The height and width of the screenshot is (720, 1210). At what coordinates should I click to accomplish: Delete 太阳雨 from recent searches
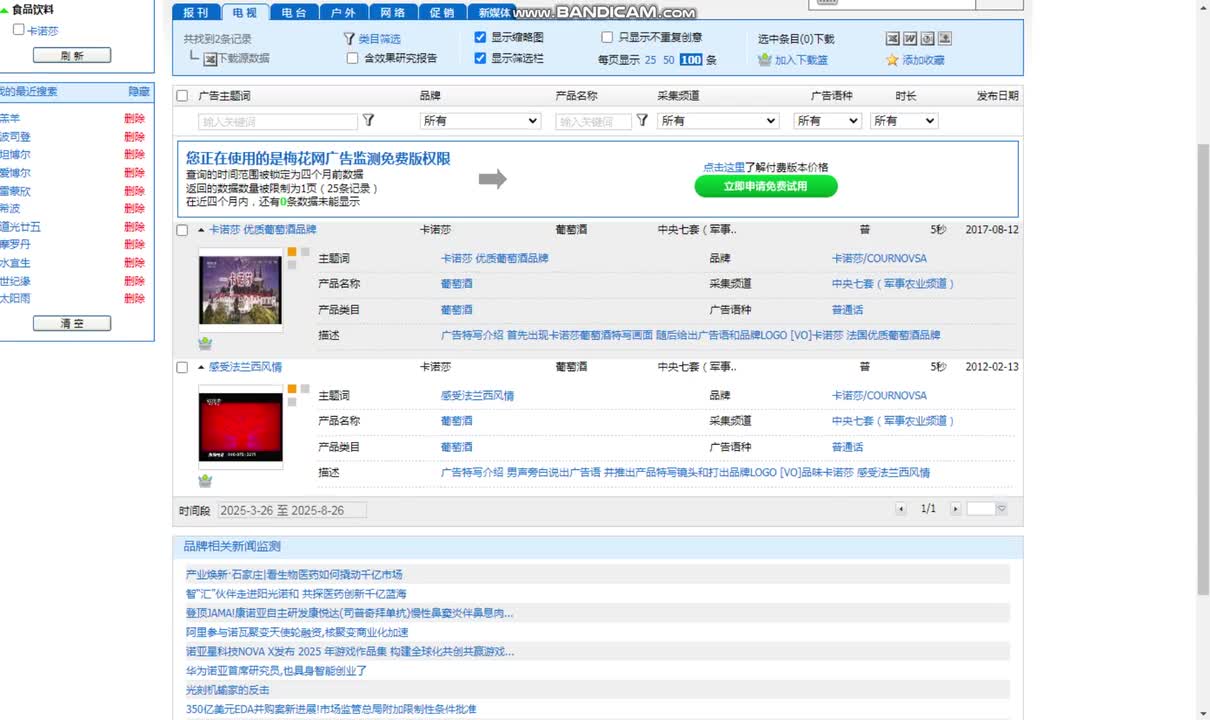tap(134, 299)
